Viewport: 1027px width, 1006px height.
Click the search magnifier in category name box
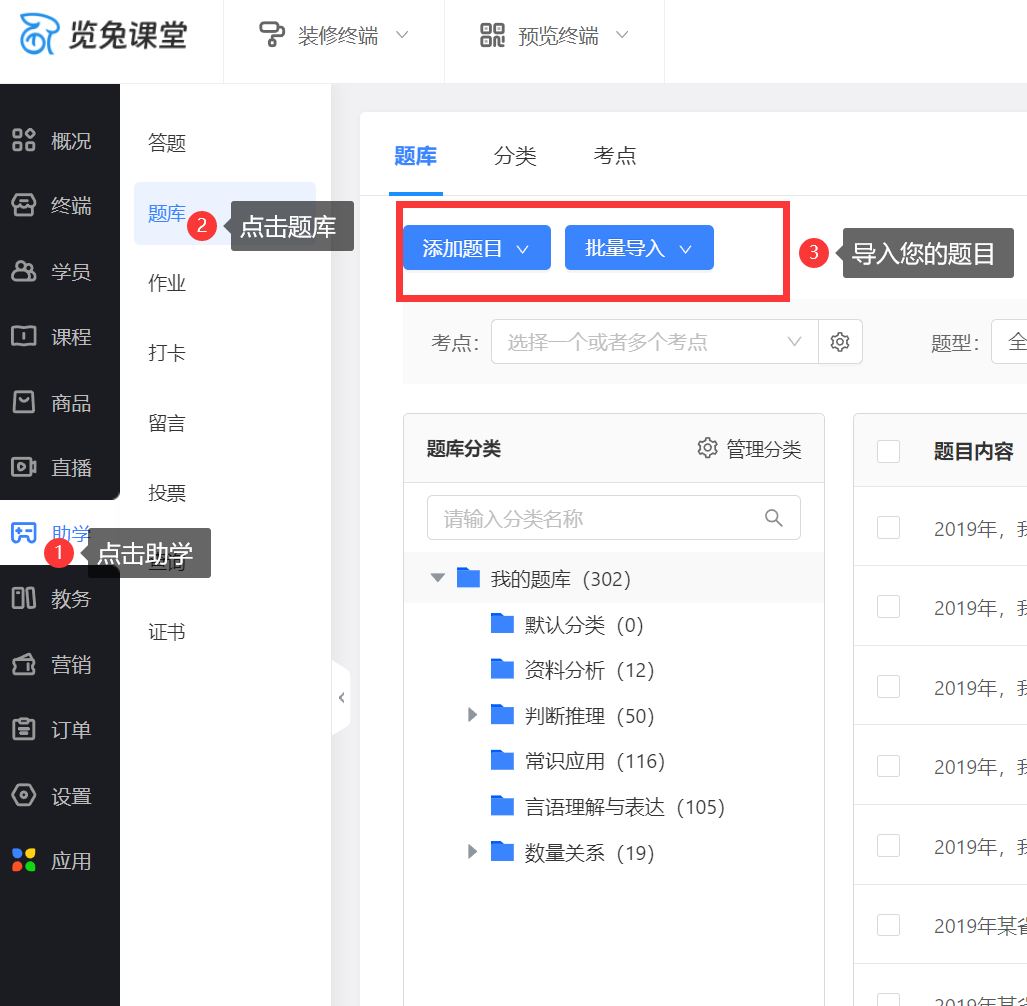point(774,517)
